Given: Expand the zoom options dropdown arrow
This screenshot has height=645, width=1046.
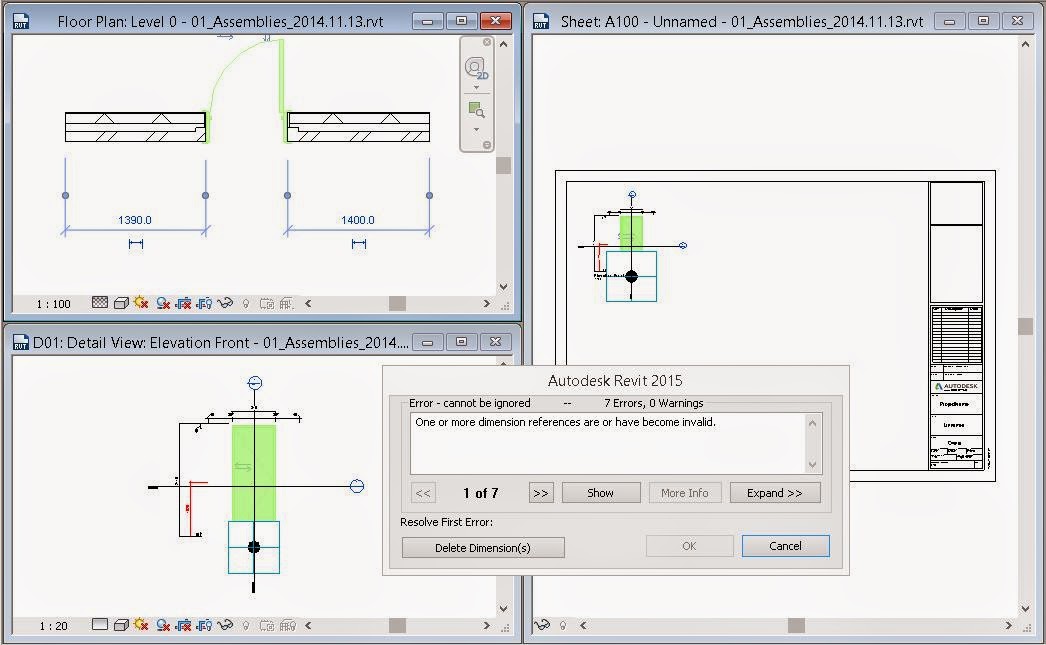Looking at the screenshot, I should [476, 129].
